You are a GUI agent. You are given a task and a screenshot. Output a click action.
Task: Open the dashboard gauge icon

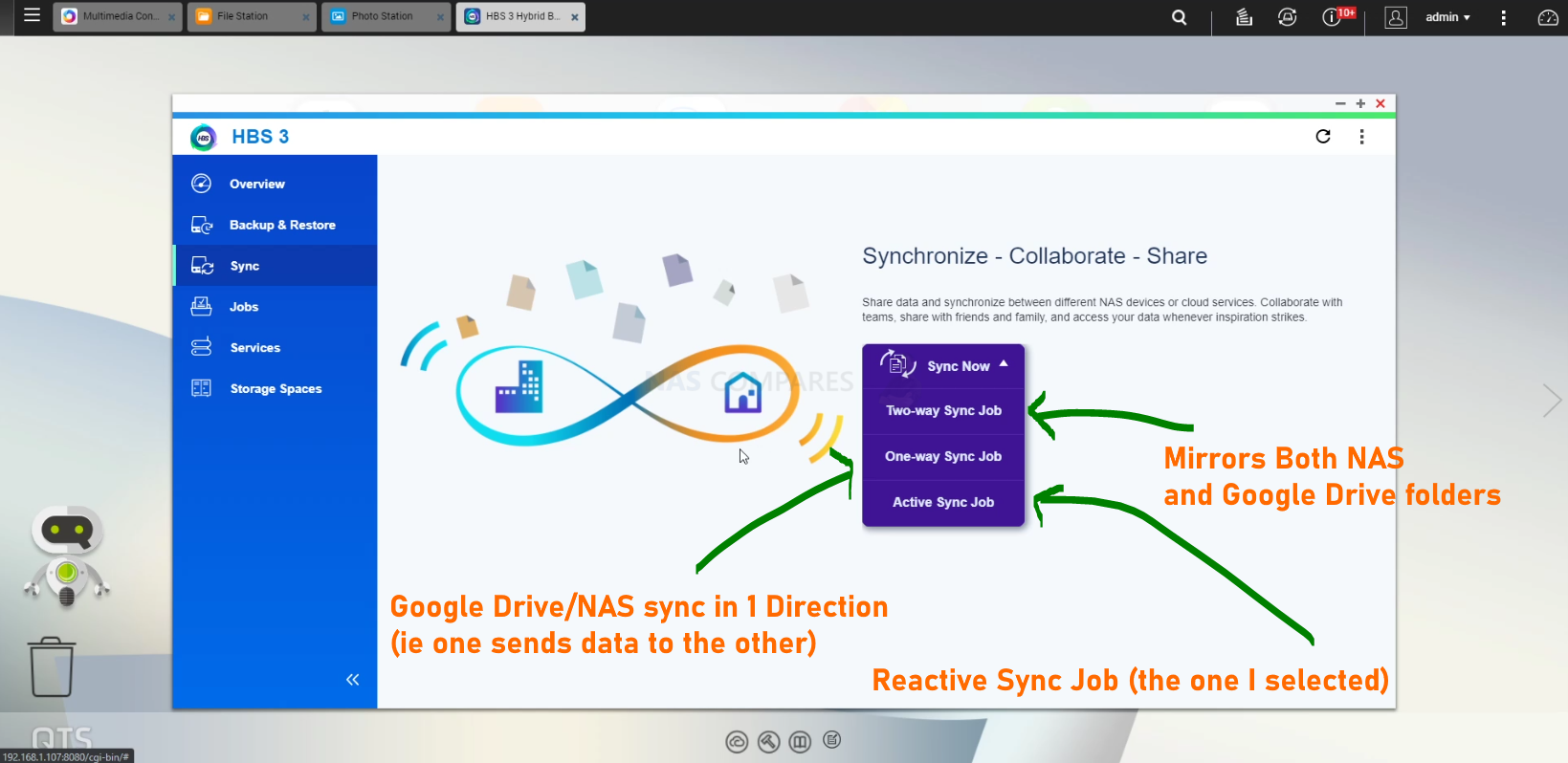click(1548, 17)
